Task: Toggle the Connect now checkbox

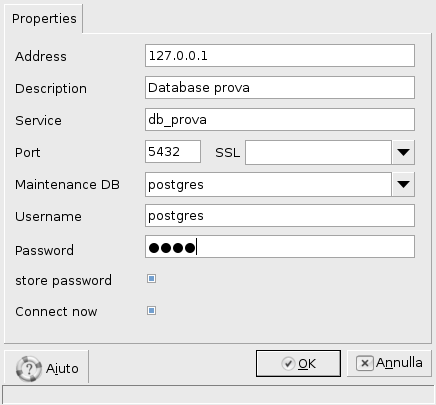Action: tap(151, 311)
